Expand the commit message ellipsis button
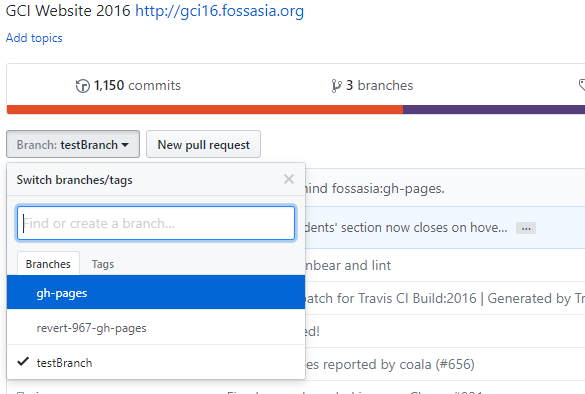Viewport: 585px width, 394px height. pyautogui.click(x=526, y=228)
